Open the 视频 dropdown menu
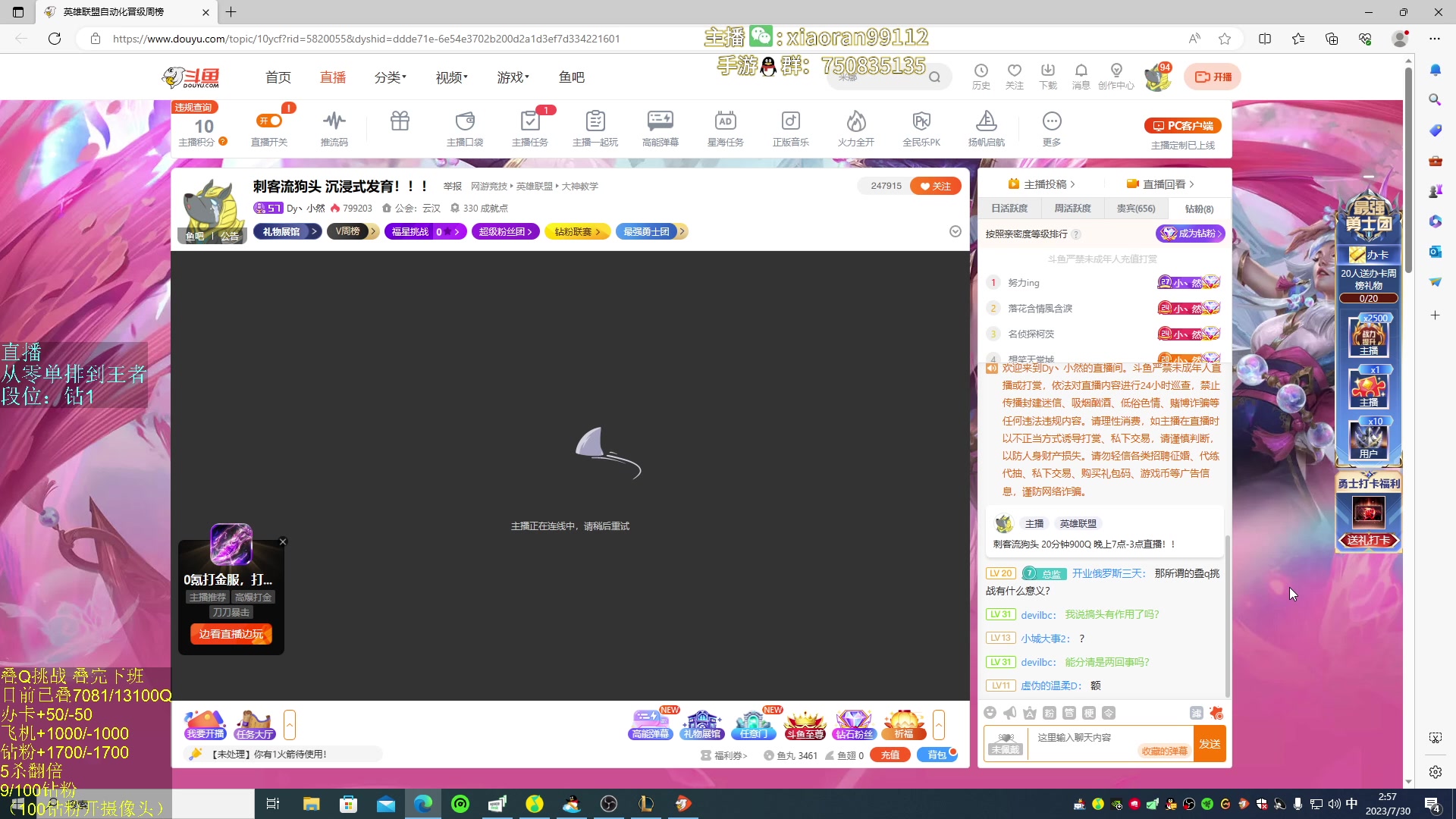Viewport: 1456px width, 819px height. pos(451,77)
